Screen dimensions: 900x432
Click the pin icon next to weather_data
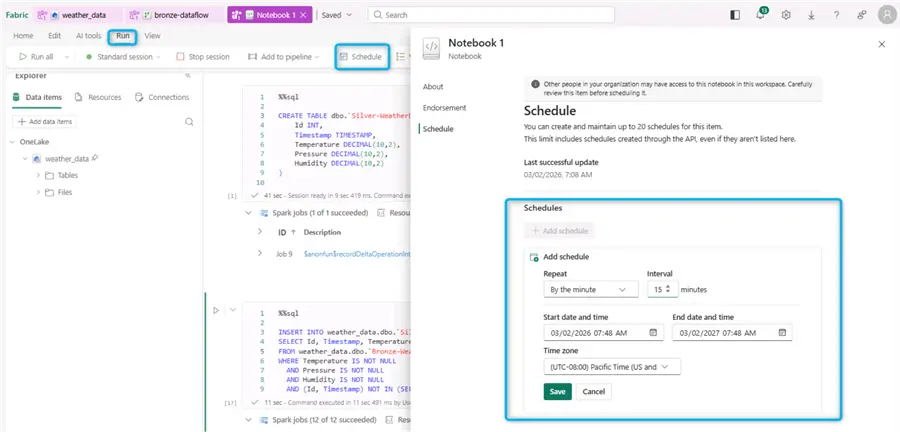[x=95, y=158]
